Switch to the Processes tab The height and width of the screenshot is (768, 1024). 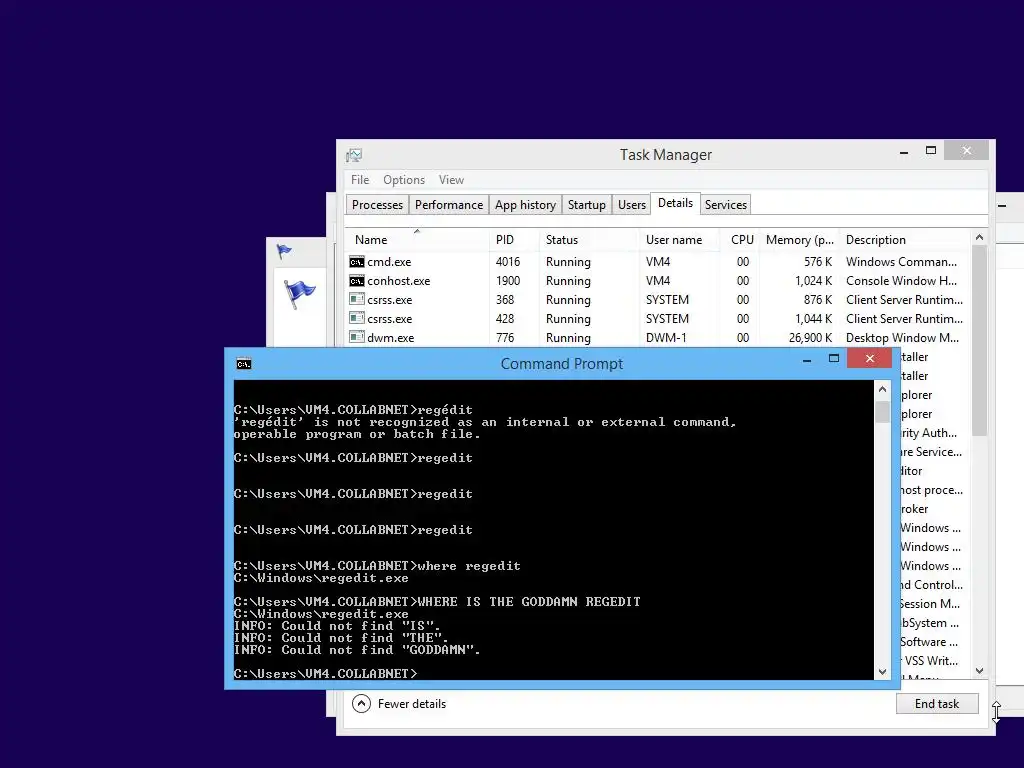click(377, 205)
